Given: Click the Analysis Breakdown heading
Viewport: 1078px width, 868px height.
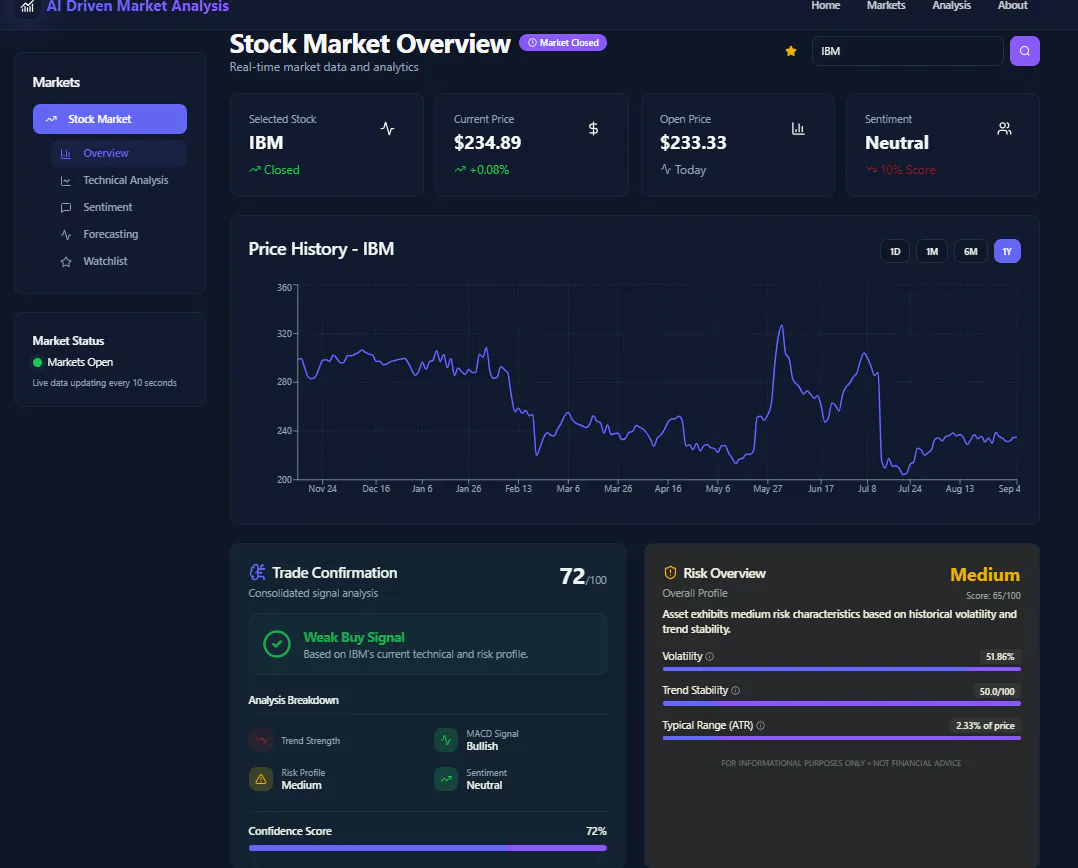Looking at the screenshot, I should click(294, 700).
